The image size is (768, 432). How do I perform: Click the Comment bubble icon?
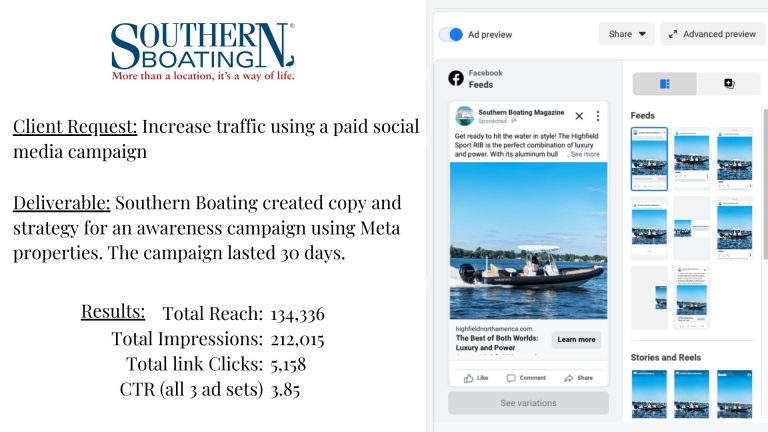[x=511, y=378]
